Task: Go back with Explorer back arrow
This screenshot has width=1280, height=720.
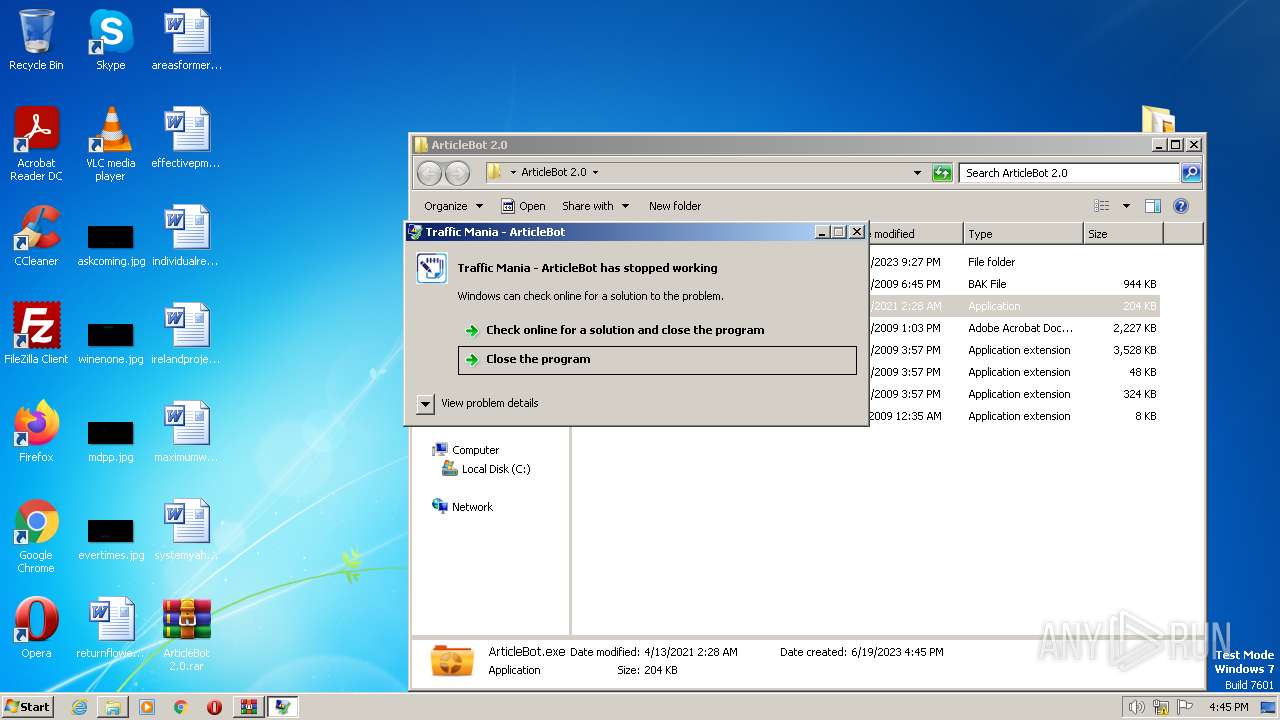Action: click(429, 173)
